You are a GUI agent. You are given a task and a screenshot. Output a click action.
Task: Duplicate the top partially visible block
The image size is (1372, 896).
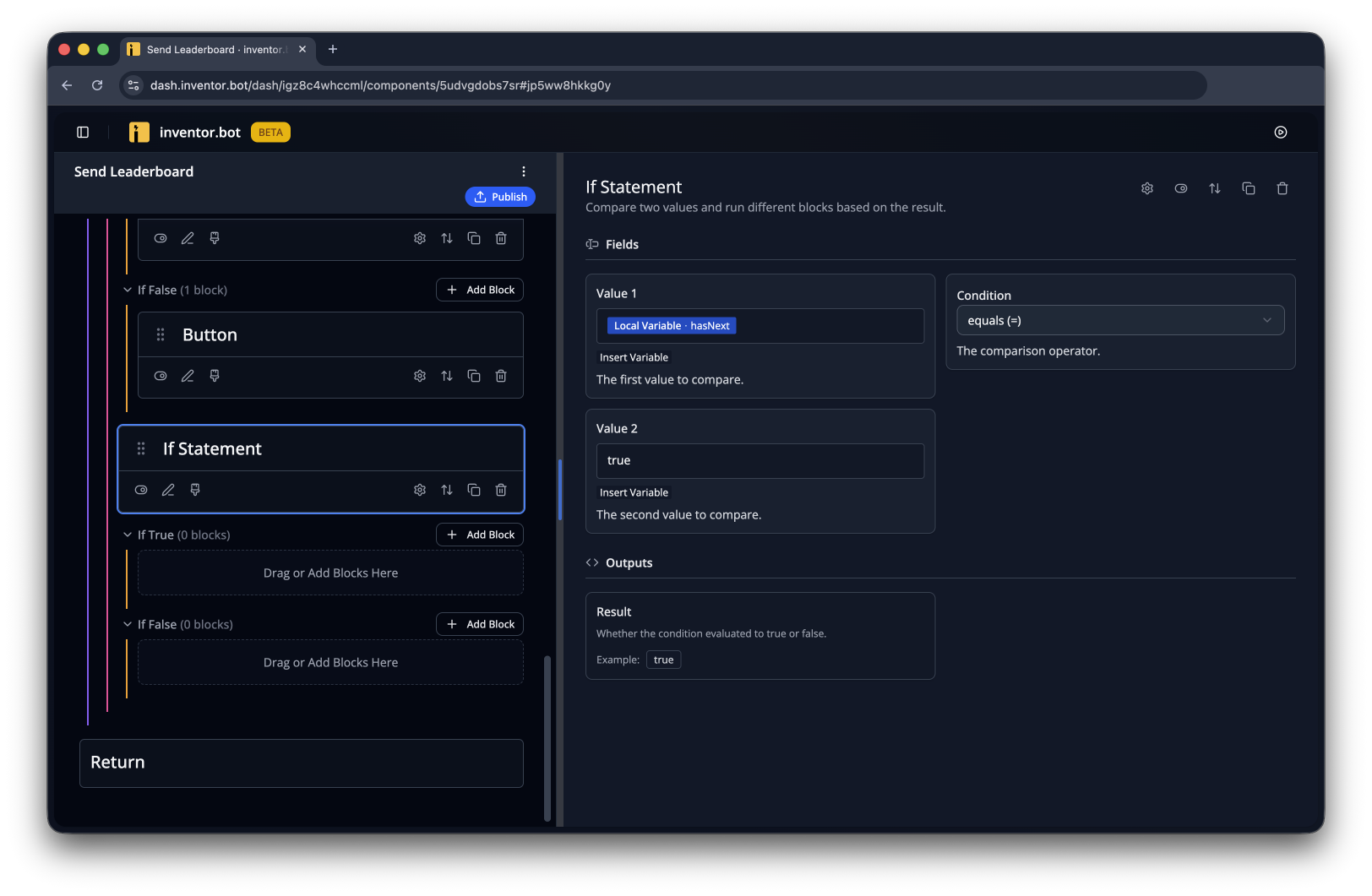474,238
